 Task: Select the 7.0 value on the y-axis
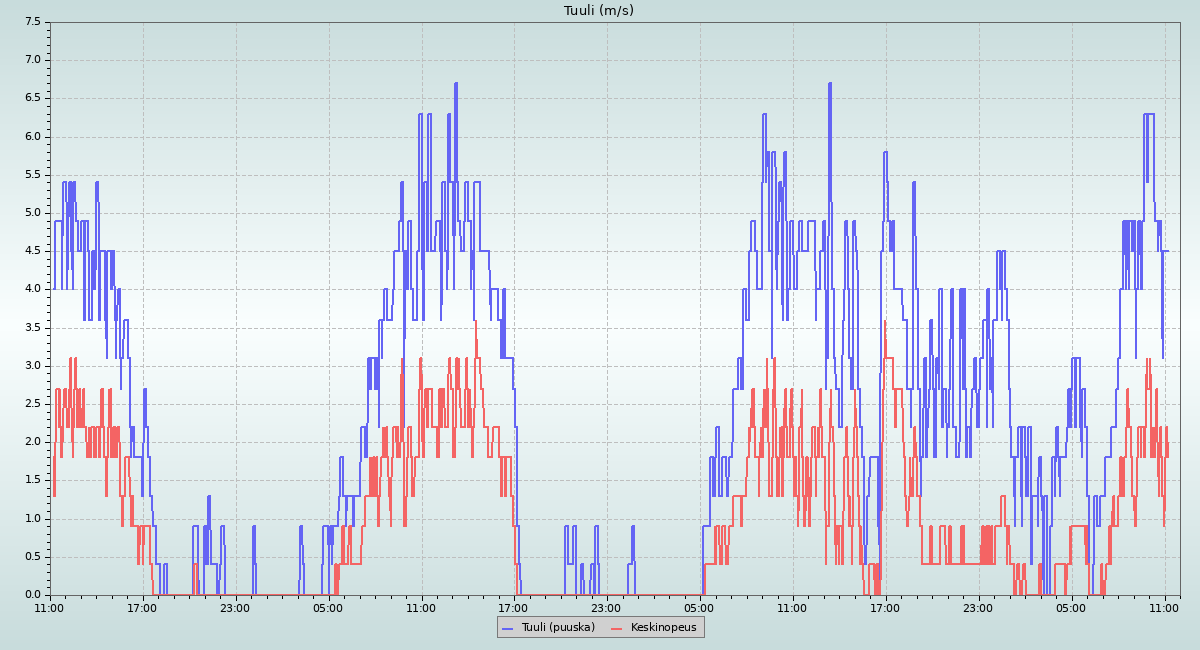32,60
